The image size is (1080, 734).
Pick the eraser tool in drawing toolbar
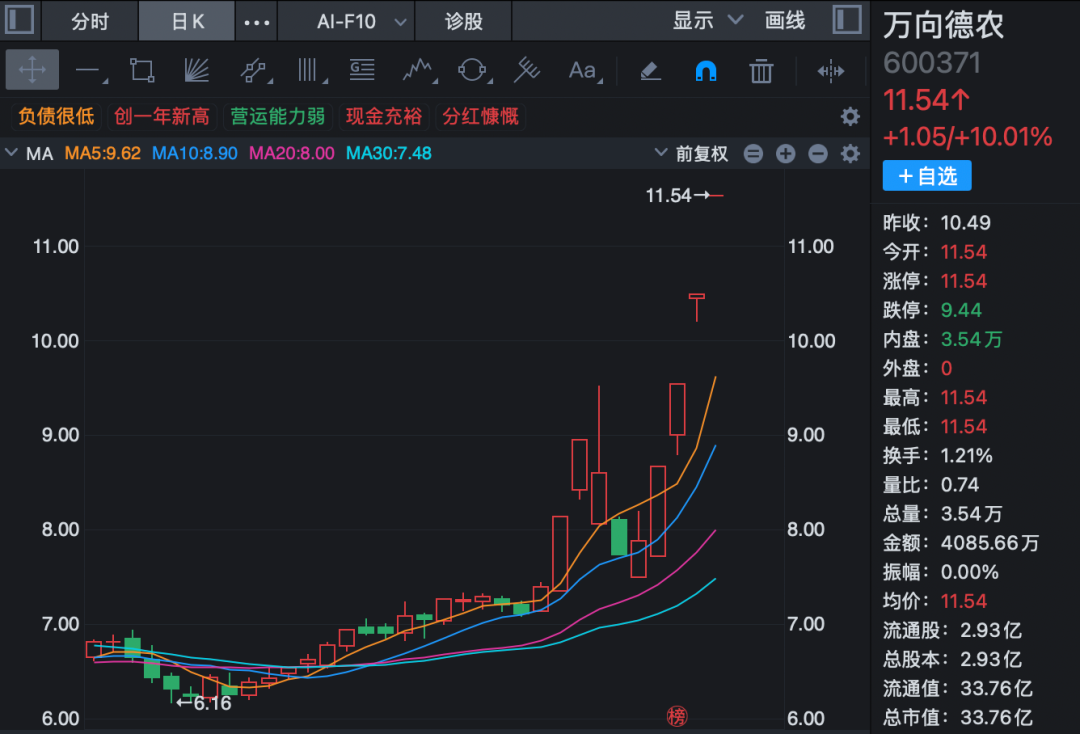point(650,71)
